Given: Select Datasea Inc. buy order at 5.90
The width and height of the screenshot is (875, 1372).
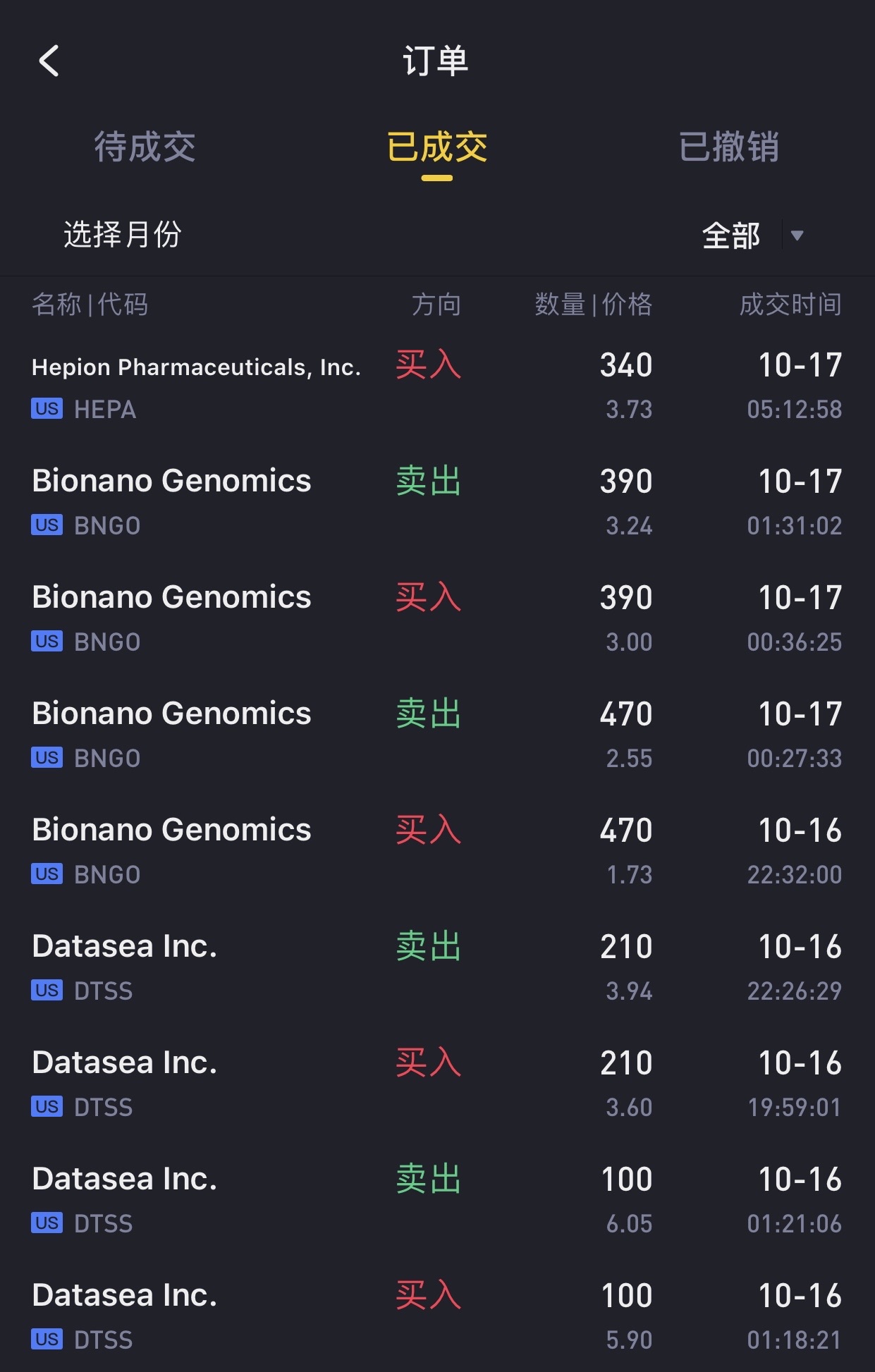Looking at the screenshot, I should point(125,1296).
